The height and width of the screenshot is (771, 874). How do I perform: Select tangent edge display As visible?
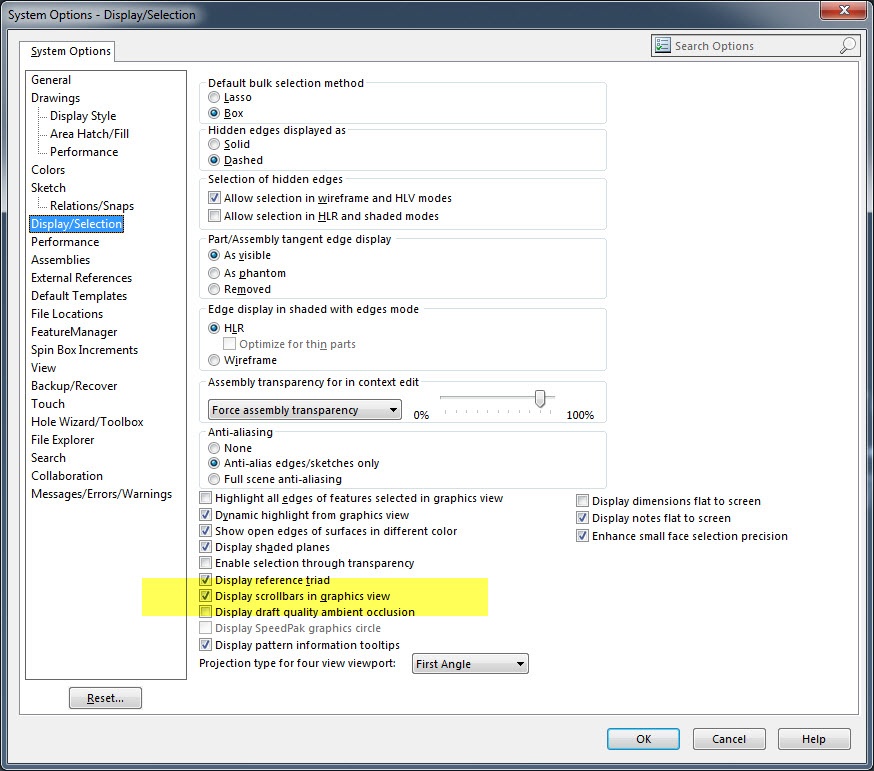pos(214,255)
